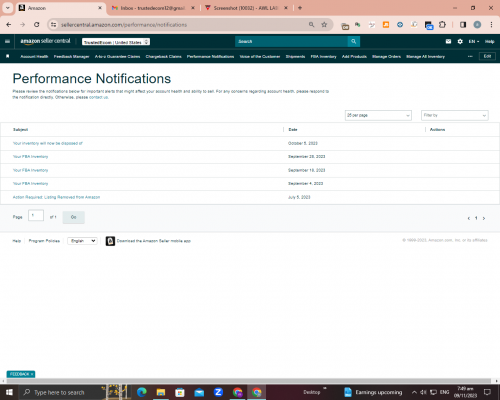This screenshot has width=500, height=400.
Task: Open FBA Inventory in favorites bar
Action: click(x=323, y=57)
